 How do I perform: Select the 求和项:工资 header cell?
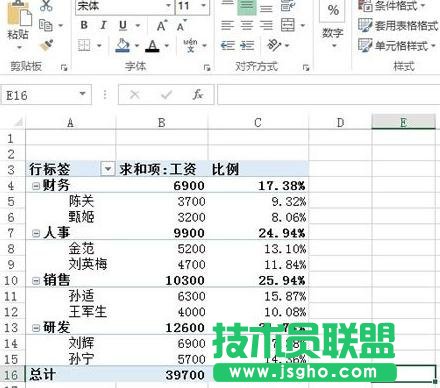click(162, 169)
